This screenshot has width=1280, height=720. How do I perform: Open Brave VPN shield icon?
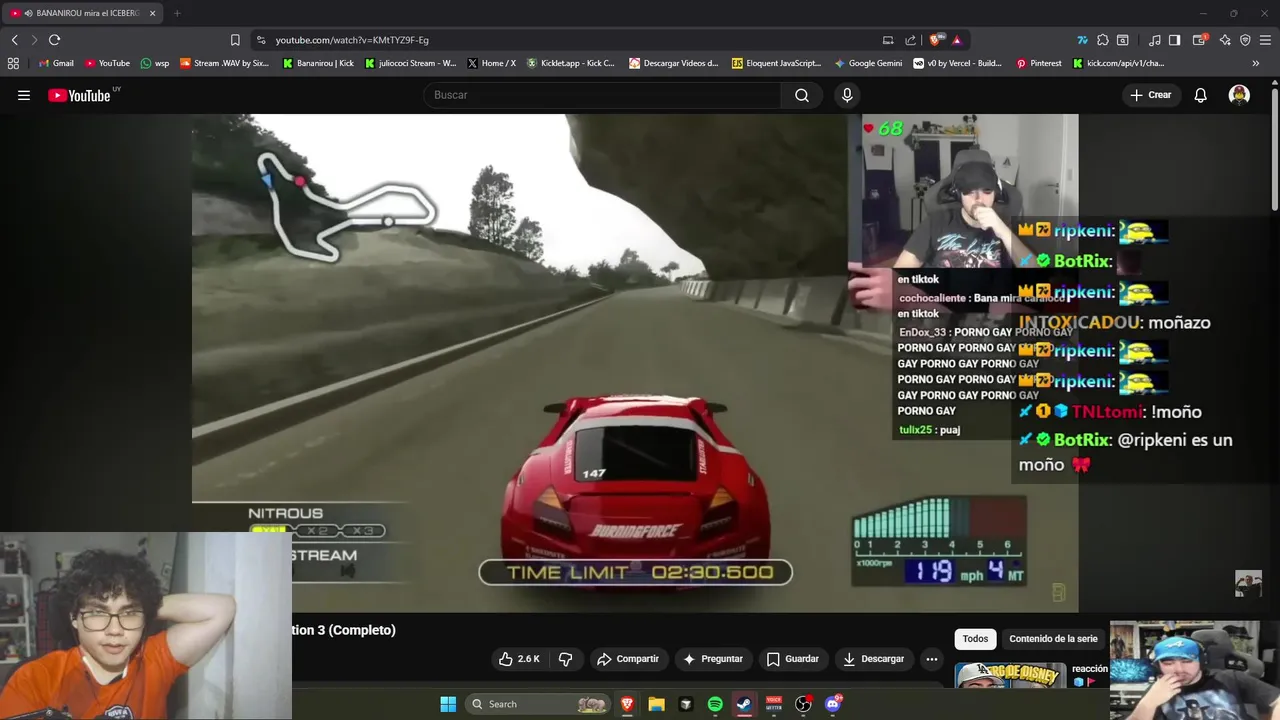(1245, 40)
